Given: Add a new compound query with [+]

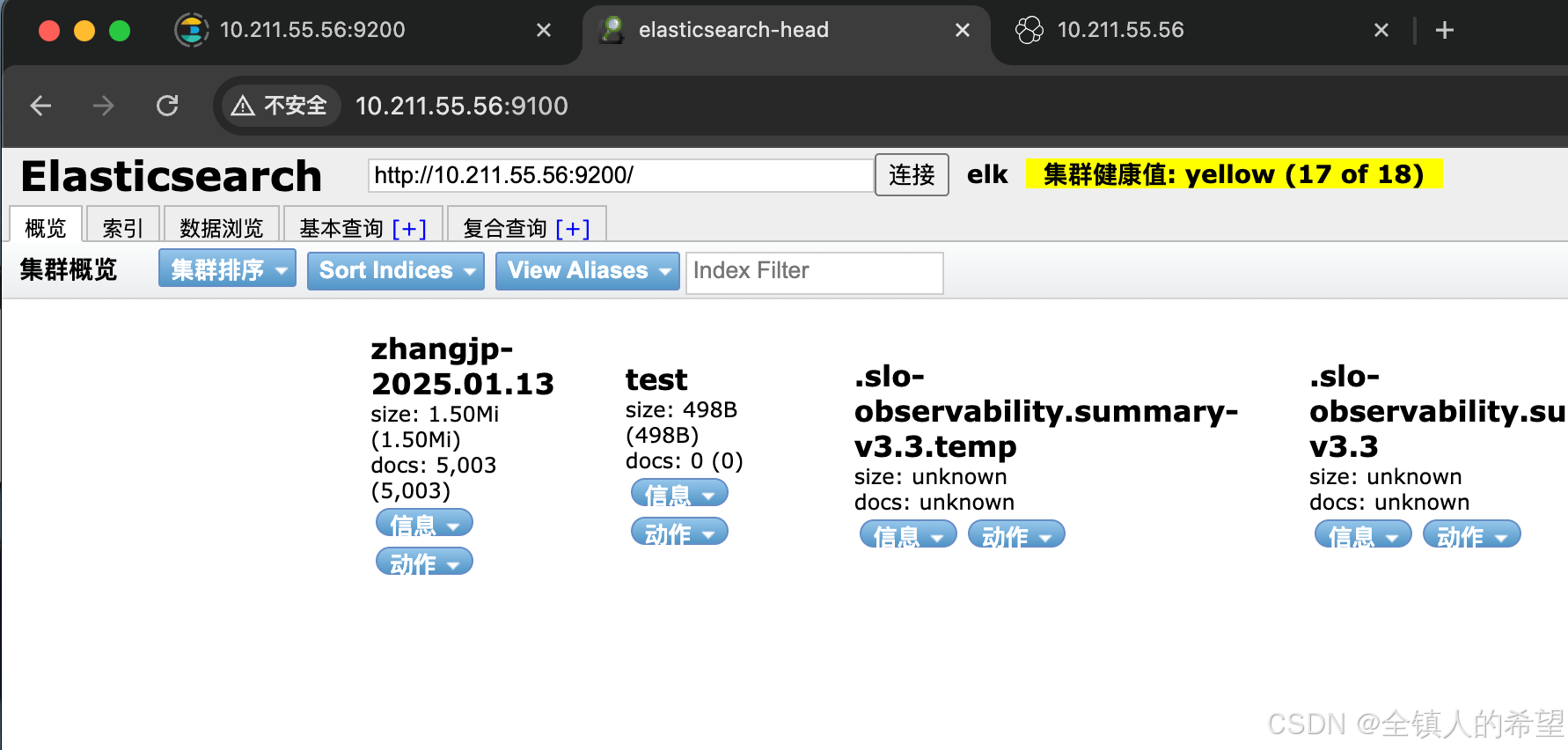Looking at the screenshot, I should pos(573,228).
